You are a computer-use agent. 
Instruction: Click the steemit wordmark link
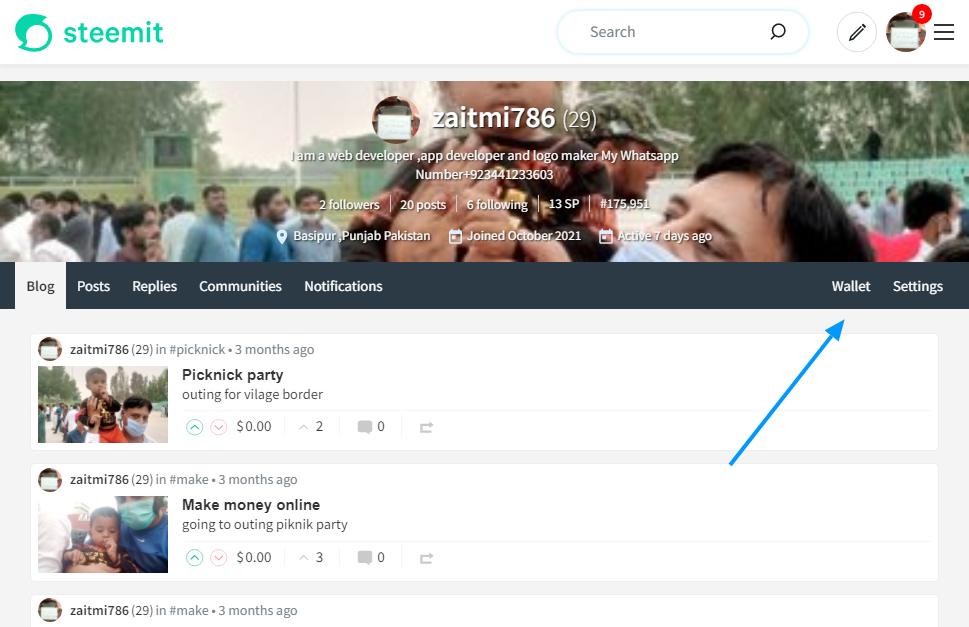114,33
